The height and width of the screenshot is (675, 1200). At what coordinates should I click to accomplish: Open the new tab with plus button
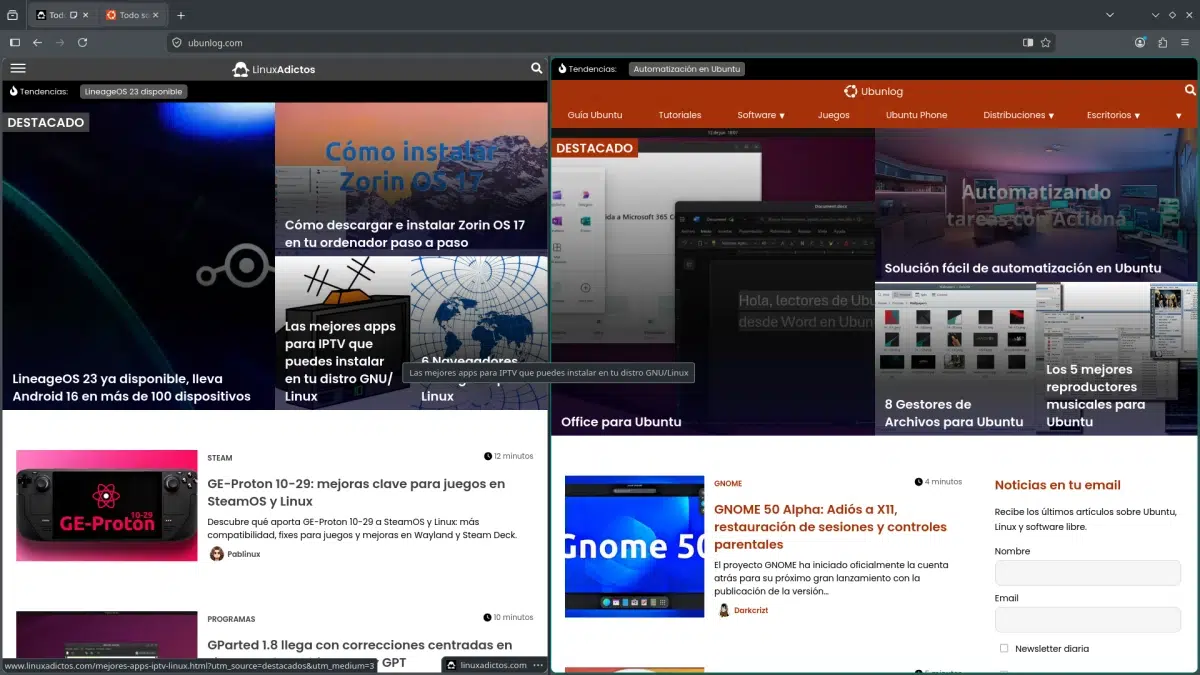[x=181, y=15]
